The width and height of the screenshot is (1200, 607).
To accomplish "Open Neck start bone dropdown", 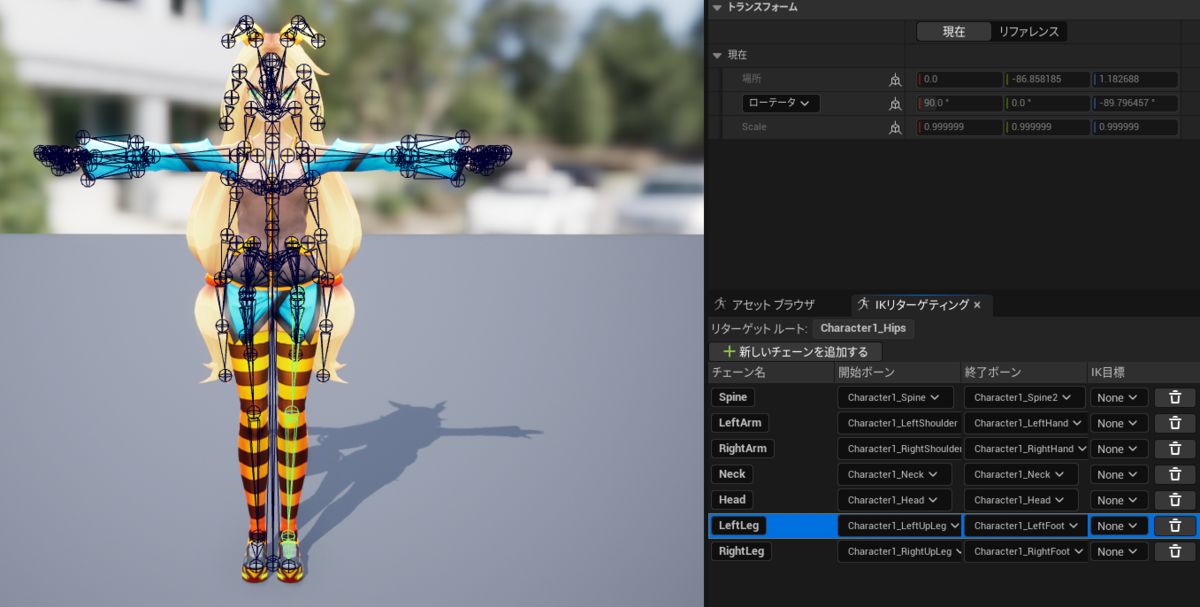I will click(x=895, y=474).
